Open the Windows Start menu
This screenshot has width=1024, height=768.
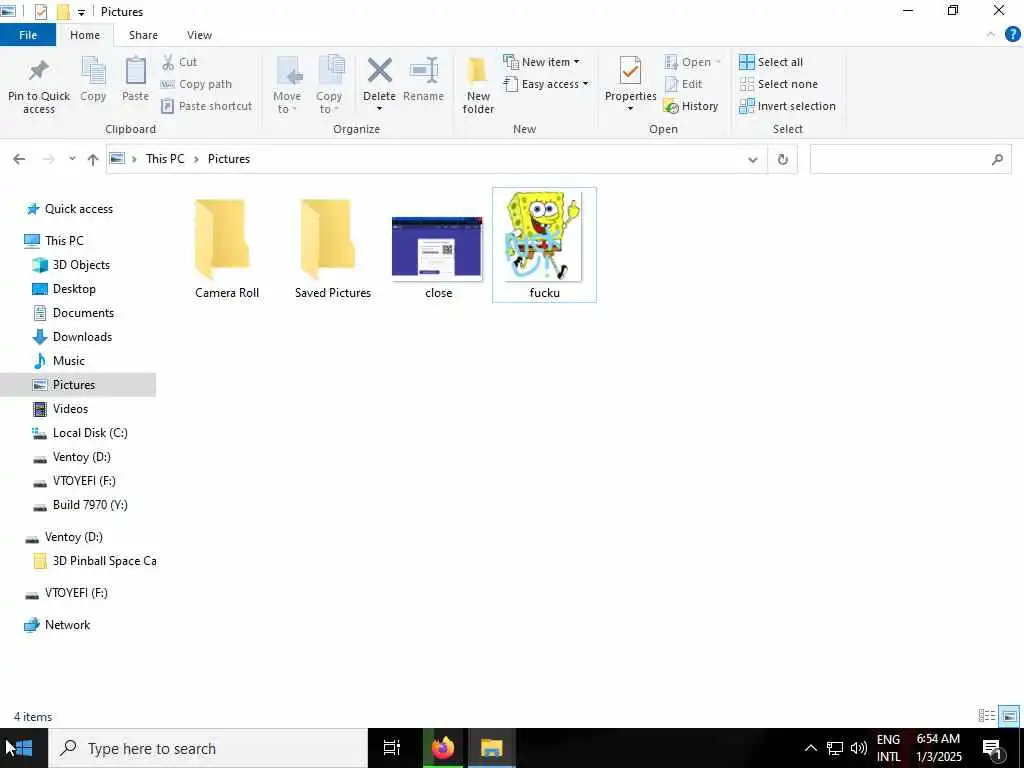coord(24,748)
